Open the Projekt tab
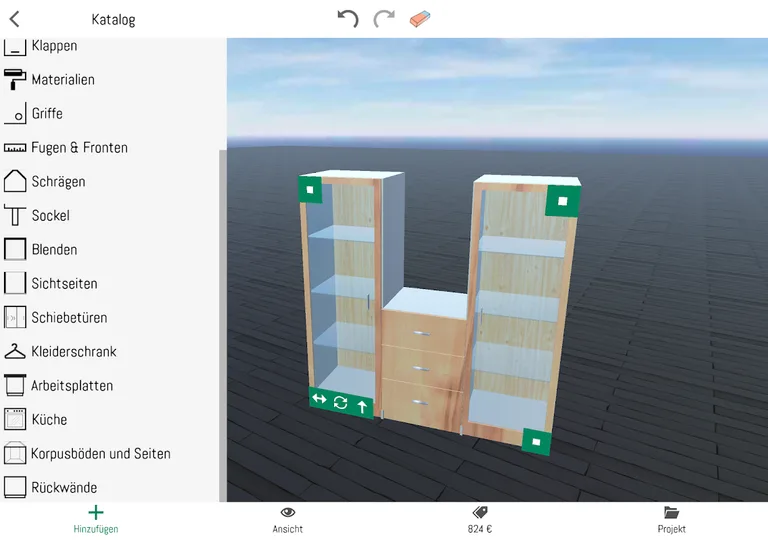 [x=672, y=520]
